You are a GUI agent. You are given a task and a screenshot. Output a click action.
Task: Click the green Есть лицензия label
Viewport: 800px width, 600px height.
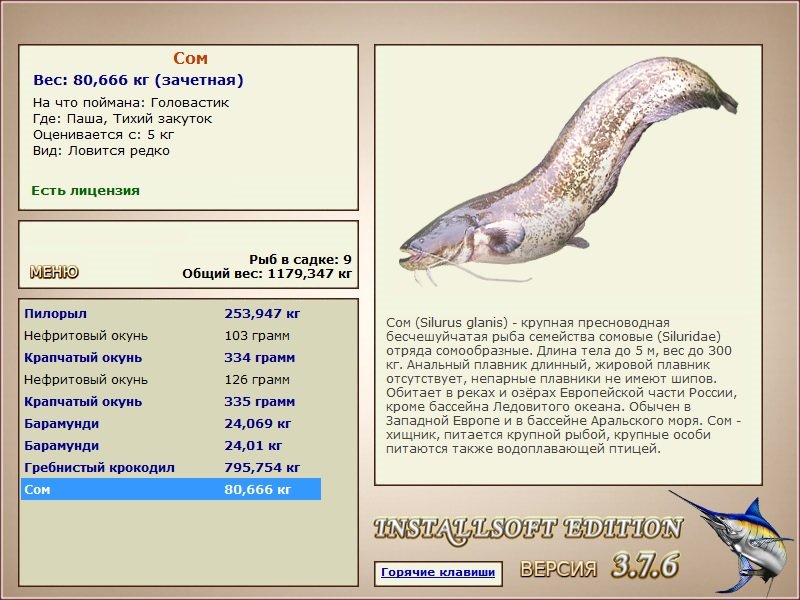pyautogui.click(x=86, y=191)
